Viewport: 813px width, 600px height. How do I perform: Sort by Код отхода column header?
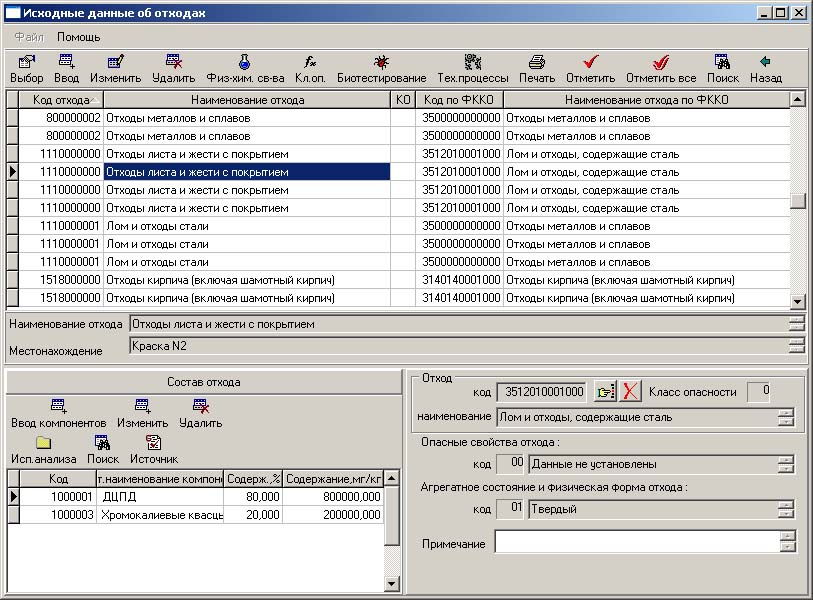tap(62, 100)
